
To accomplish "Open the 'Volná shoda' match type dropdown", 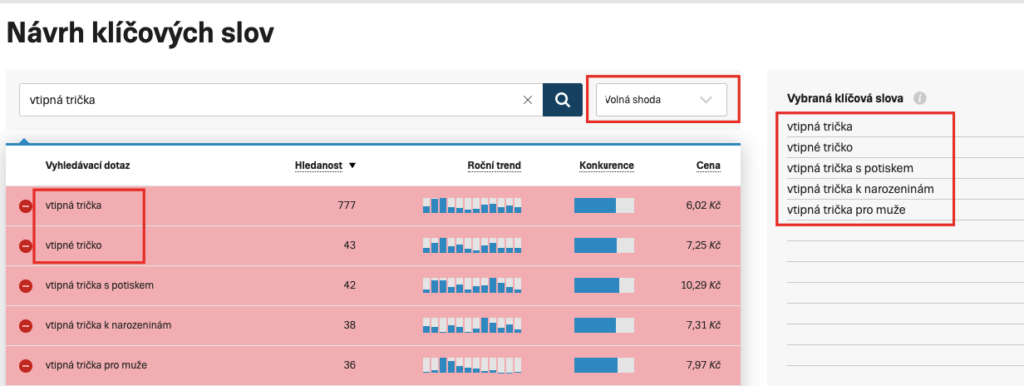I will point(662,100).
